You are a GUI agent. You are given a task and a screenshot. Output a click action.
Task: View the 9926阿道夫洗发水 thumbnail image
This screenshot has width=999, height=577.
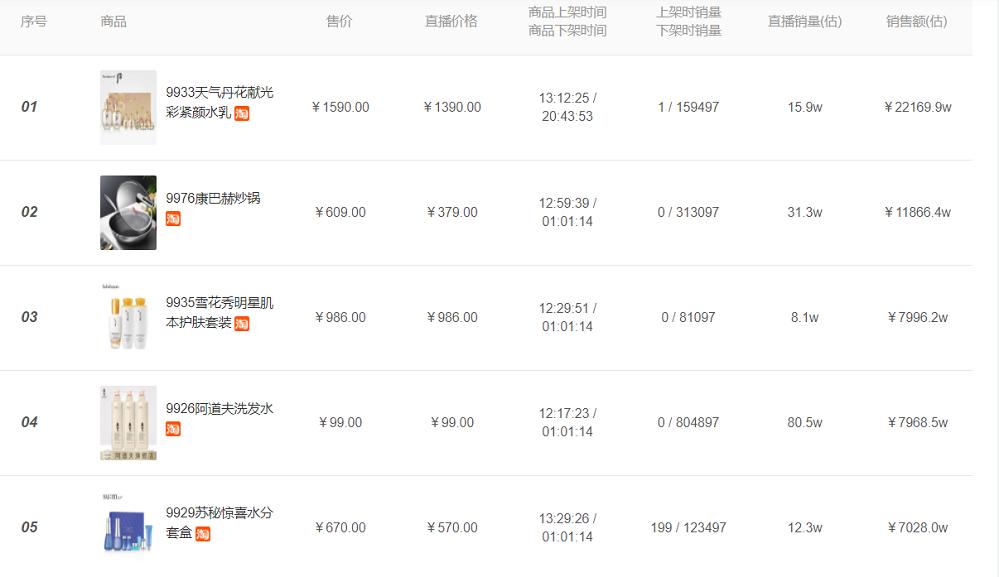click(127, 422)
